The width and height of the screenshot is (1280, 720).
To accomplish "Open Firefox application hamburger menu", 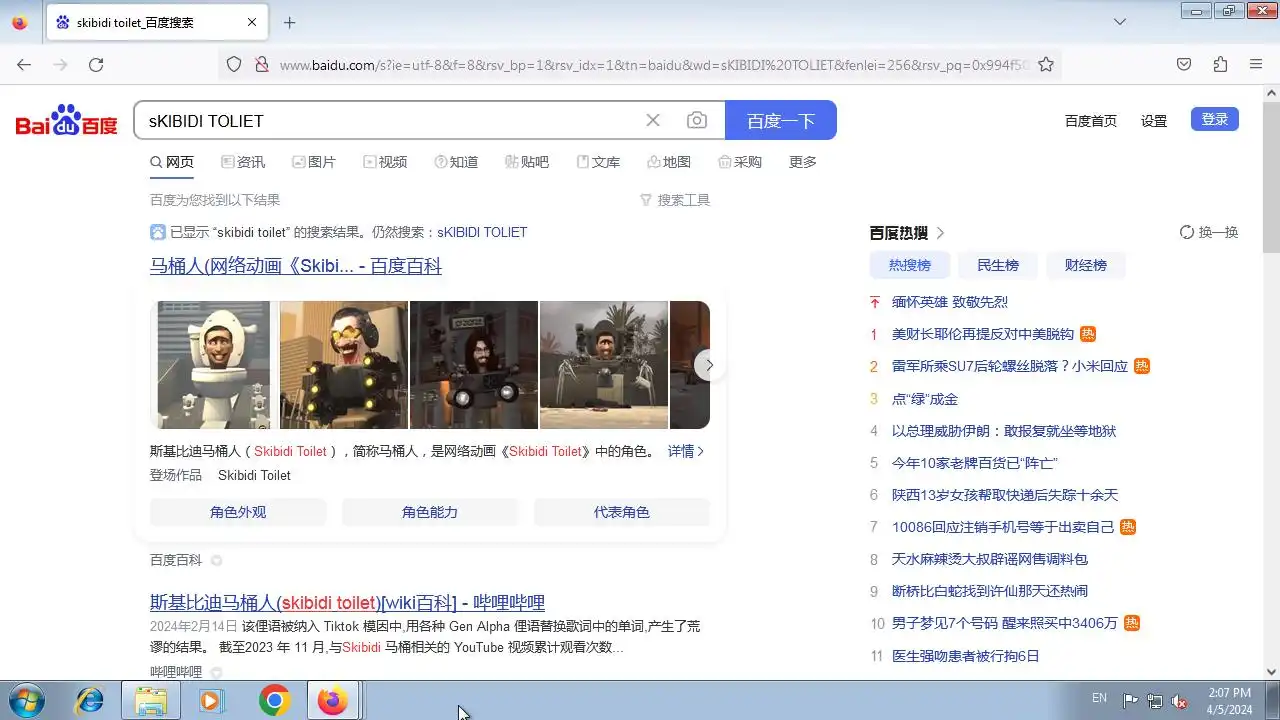I will pyautogui.click(x=1256, y=64).
